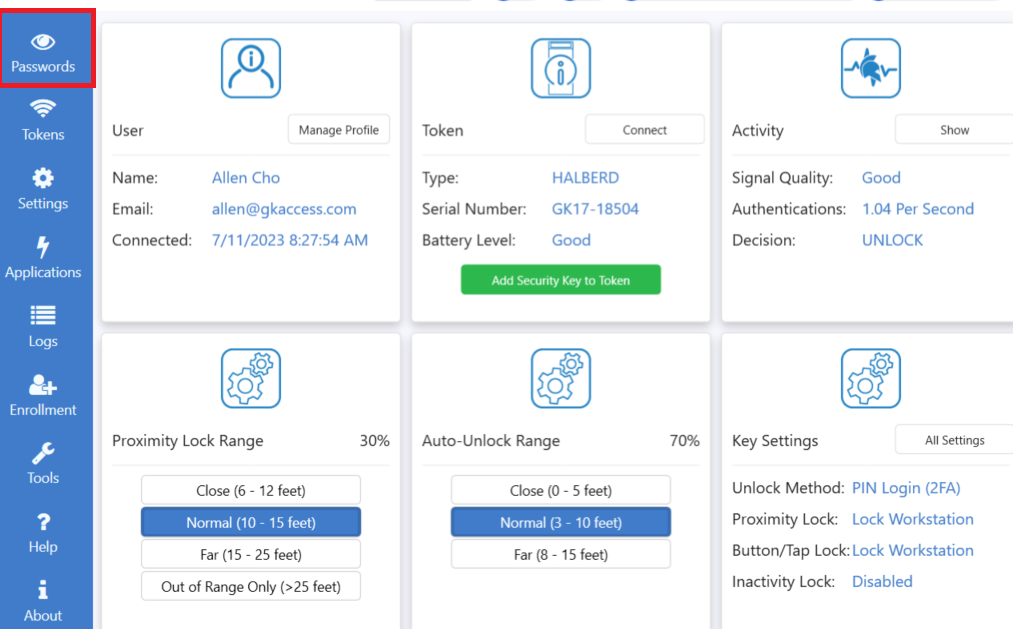Image resolution: width=1013 pixels, height=629 pixels.
Task: Open Applications lightning bolt icon
Action: (x=43, y=248)
